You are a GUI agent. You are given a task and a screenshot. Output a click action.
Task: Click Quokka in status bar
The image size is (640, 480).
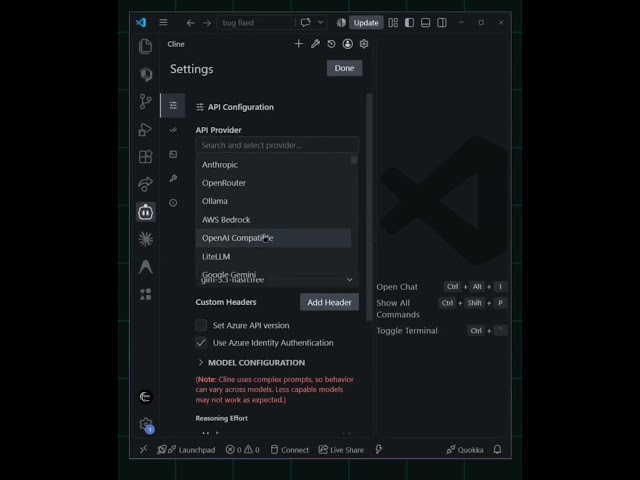pyautogui.click(x=465, y=450)
